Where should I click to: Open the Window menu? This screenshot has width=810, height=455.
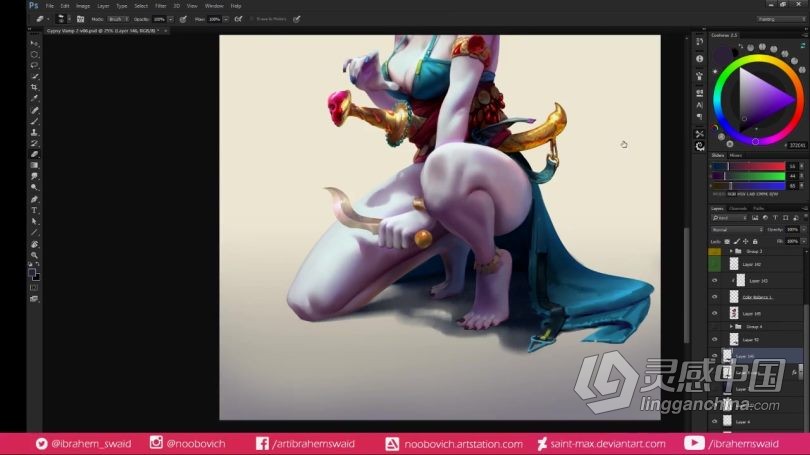[x=214, y=6]
